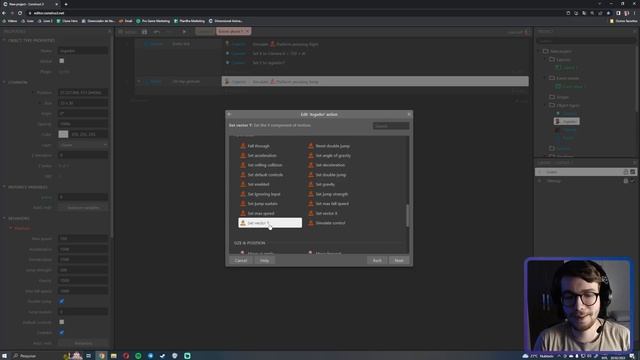Image resolution: width=640 pixels, height=360 pixels.
Task: Expand the Position property row
Action: (33, 93)
